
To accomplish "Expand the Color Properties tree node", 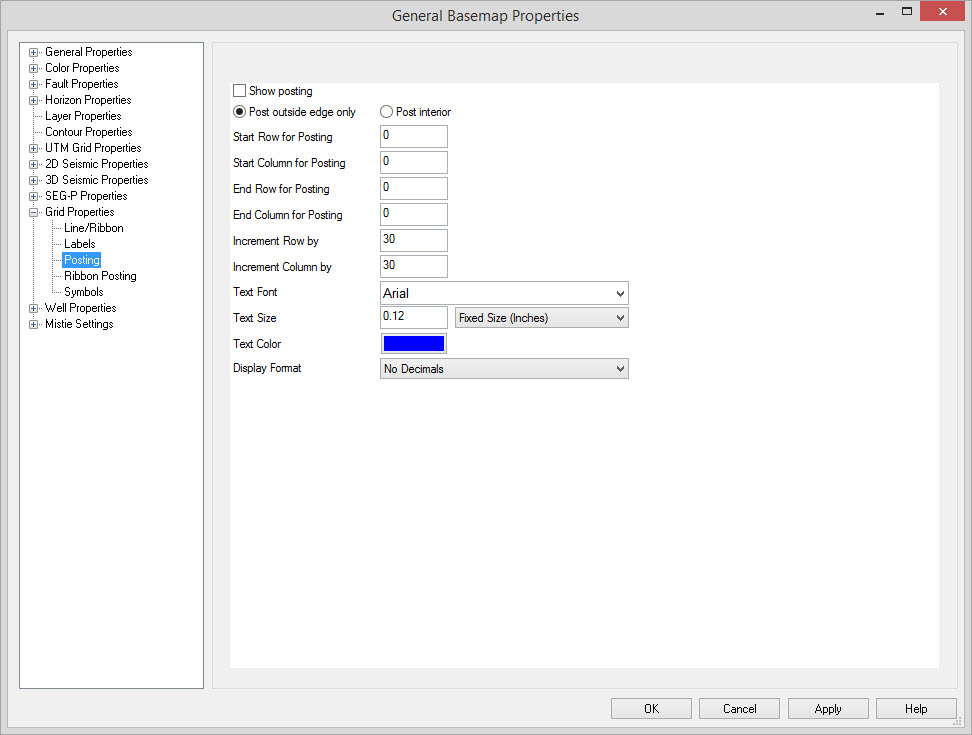I will tap(34, 68).
